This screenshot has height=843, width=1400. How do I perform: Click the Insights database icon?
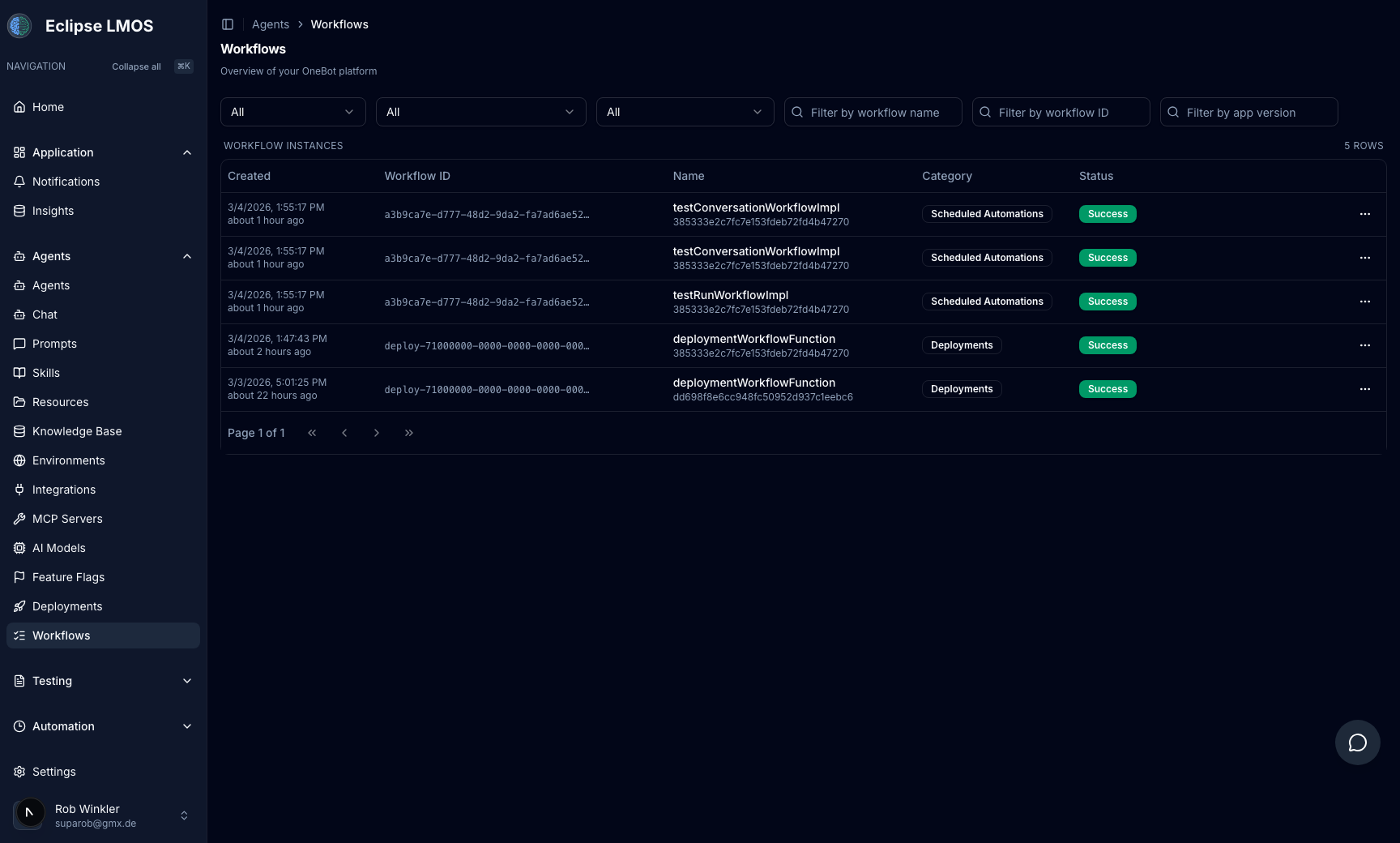coord(19,211)
